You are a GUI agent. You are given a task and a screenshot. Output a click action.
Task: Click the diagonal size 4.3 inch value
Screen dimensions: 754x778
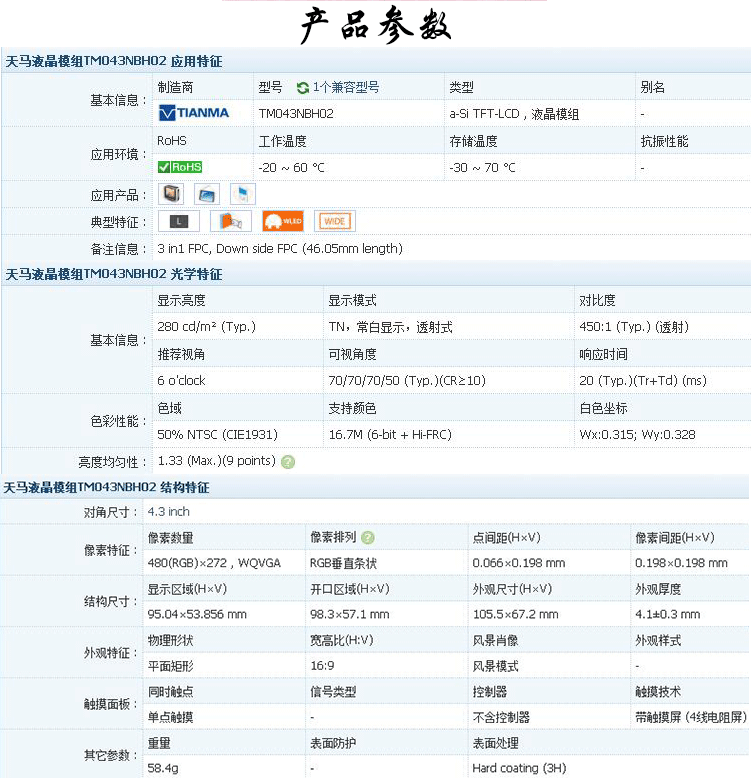pyautogui.click(x=169, y=512)
